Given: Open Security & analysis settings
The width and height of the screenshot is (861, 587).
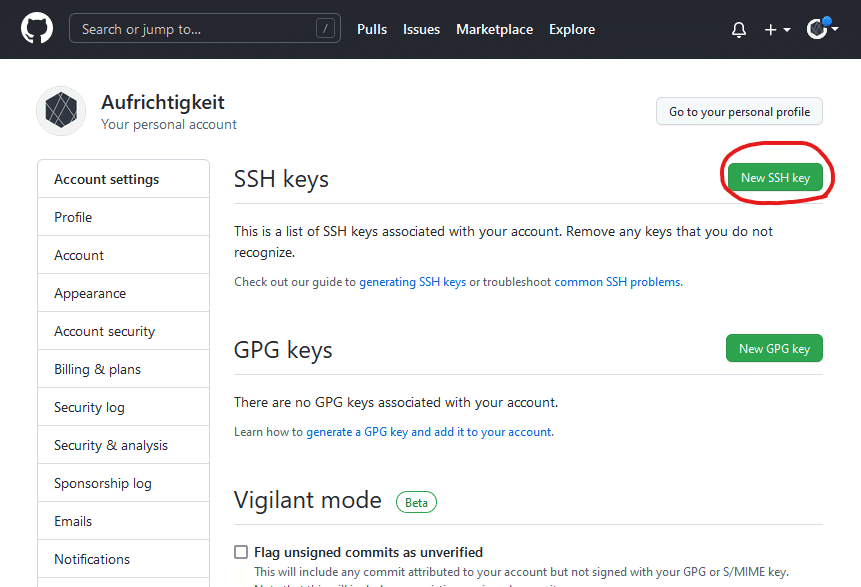Looking at the screenshot, I should [124, 445].
